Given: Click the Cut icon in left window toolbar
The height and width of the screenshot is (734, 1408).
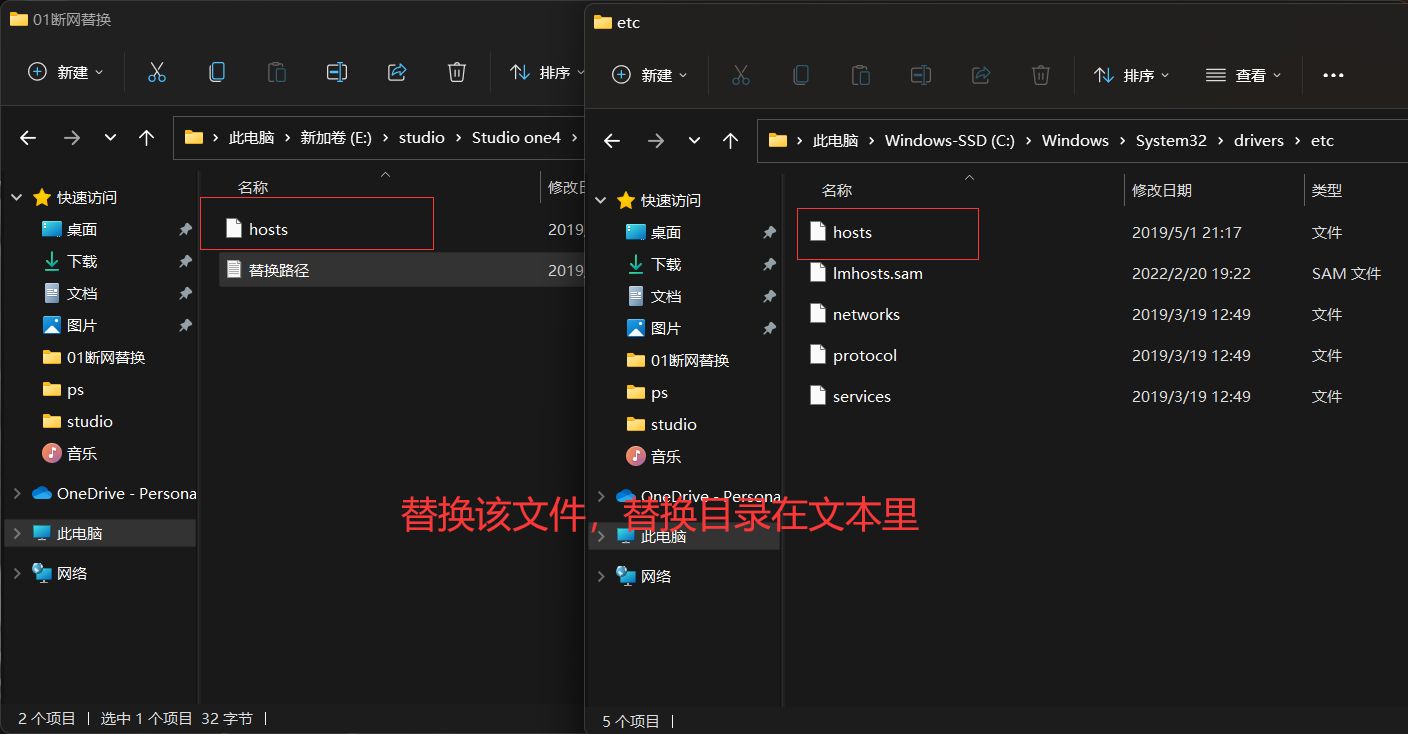Looking at the screenshot, I should point(157,72).
